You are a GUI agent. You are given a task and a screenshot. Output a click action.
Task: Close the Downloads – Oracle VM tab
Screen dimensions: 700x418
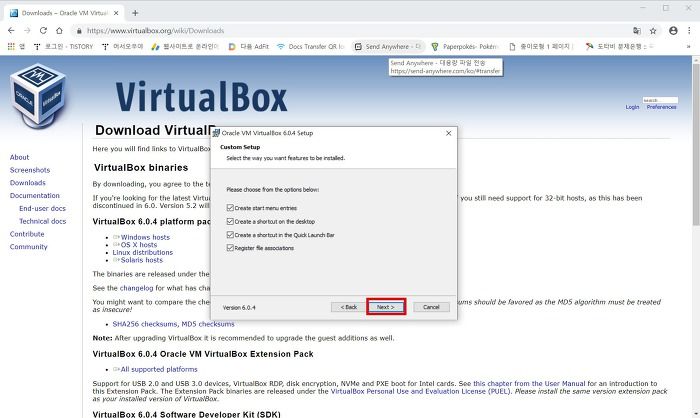[x=116, y=13]
